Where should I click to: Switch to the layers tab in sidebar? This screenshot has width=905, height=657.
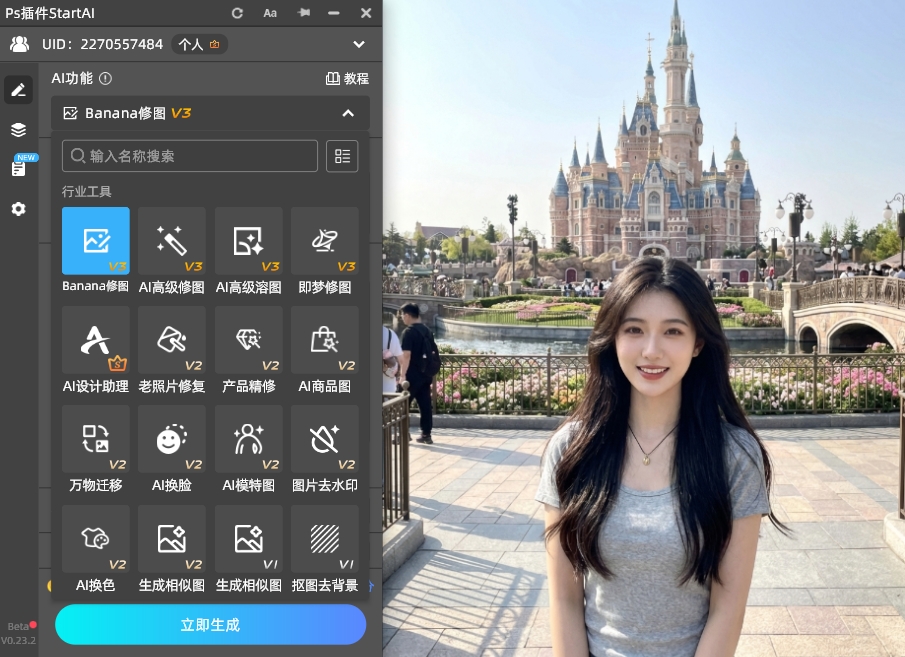pyautogui.click(x=18, y=130)
